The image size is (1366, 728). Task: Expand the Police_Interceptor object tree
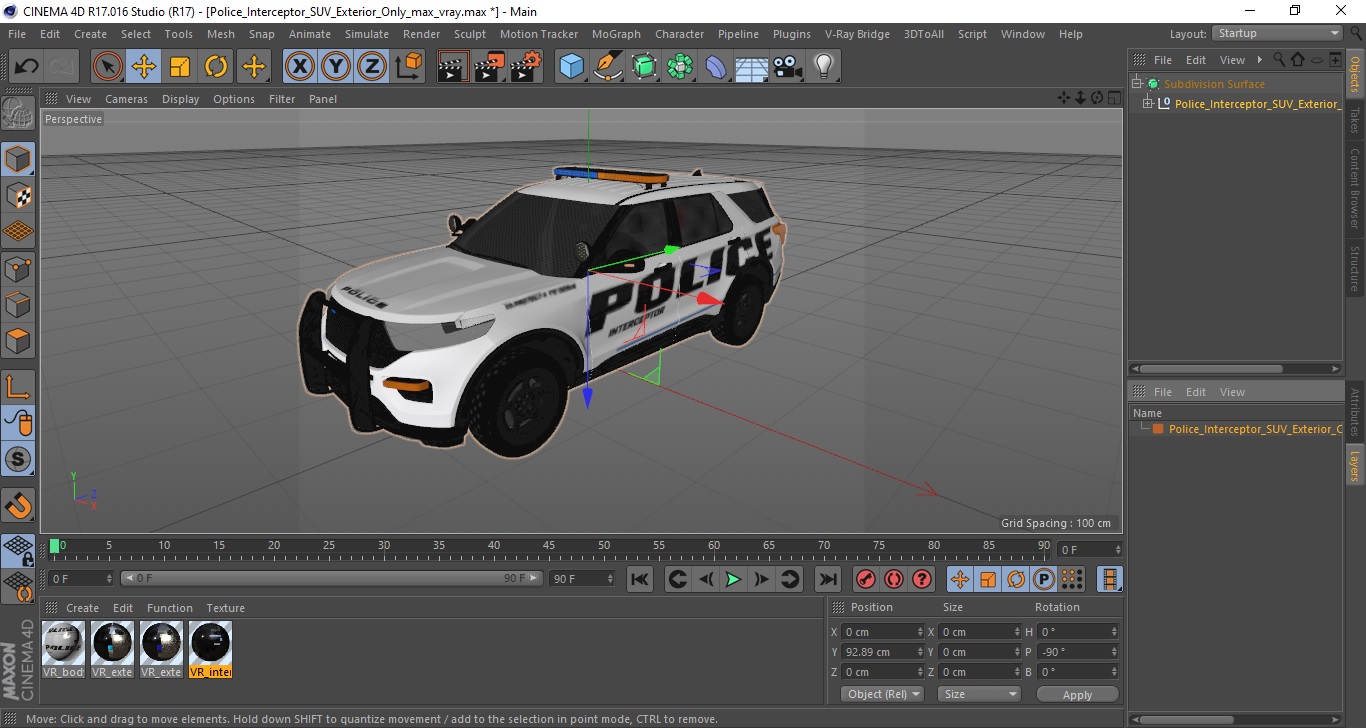(x=1148, y=103)
